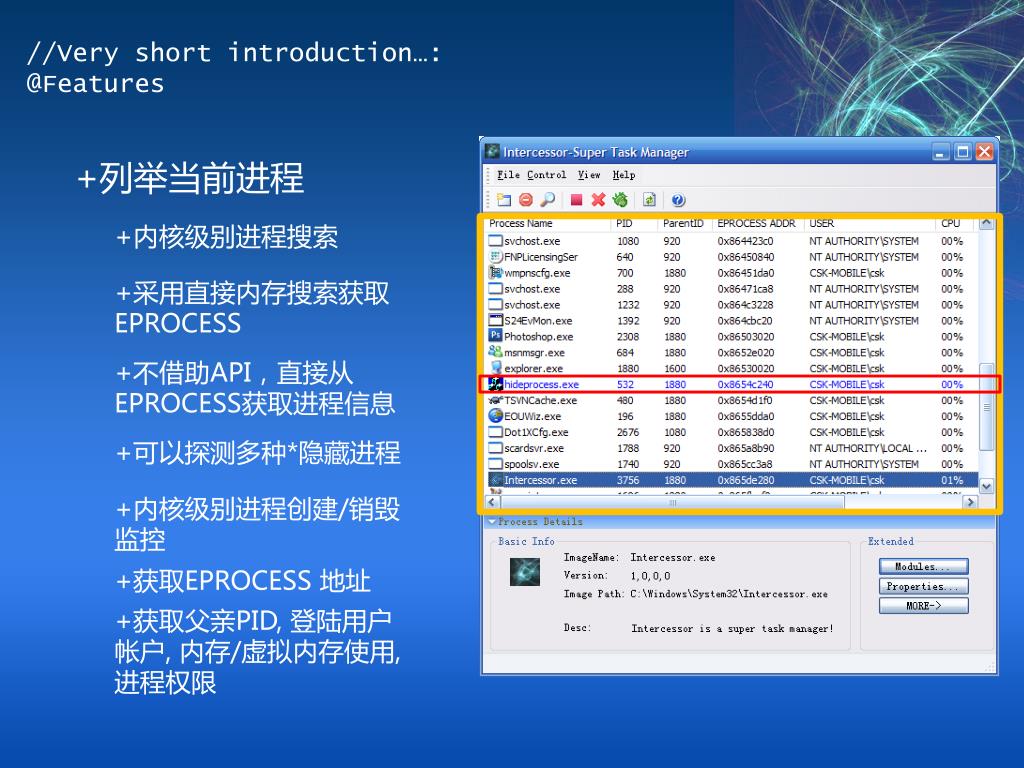Click the S24EvMon.exe process icon
Screen dimensions: 1024x768
[495, 320]
